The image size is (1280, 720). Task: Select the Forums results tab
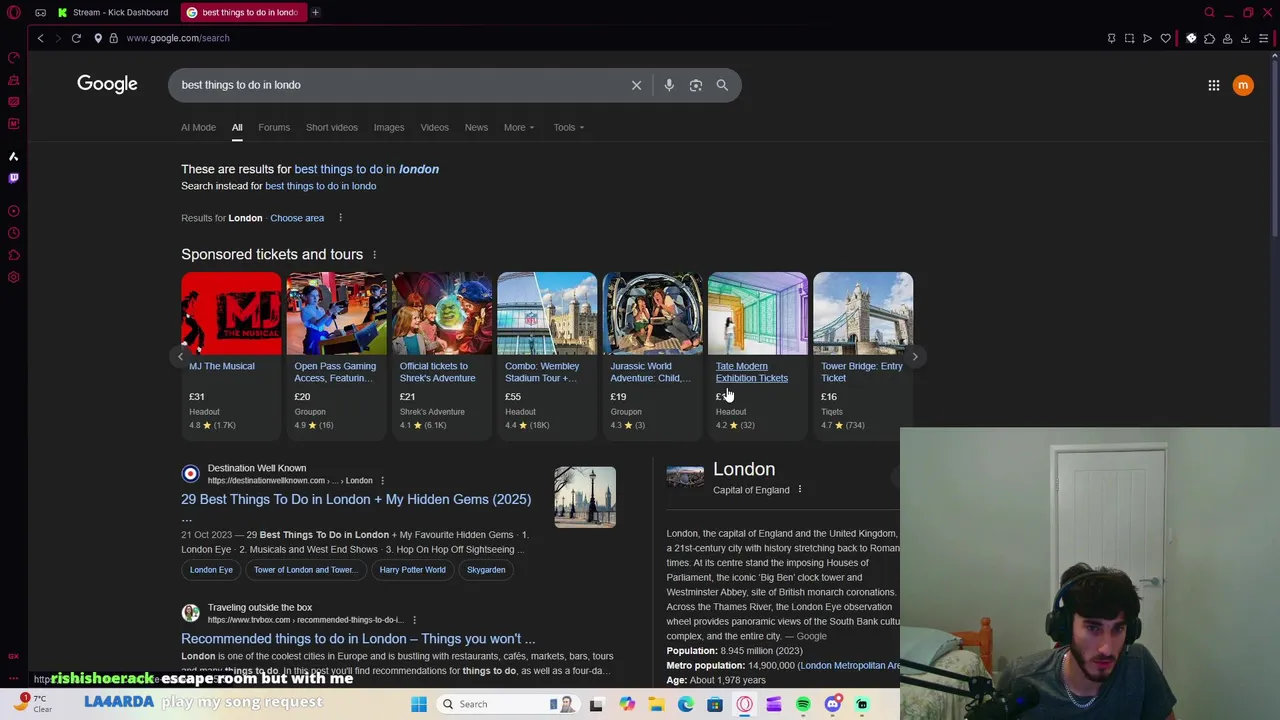(x=274, y=127)
